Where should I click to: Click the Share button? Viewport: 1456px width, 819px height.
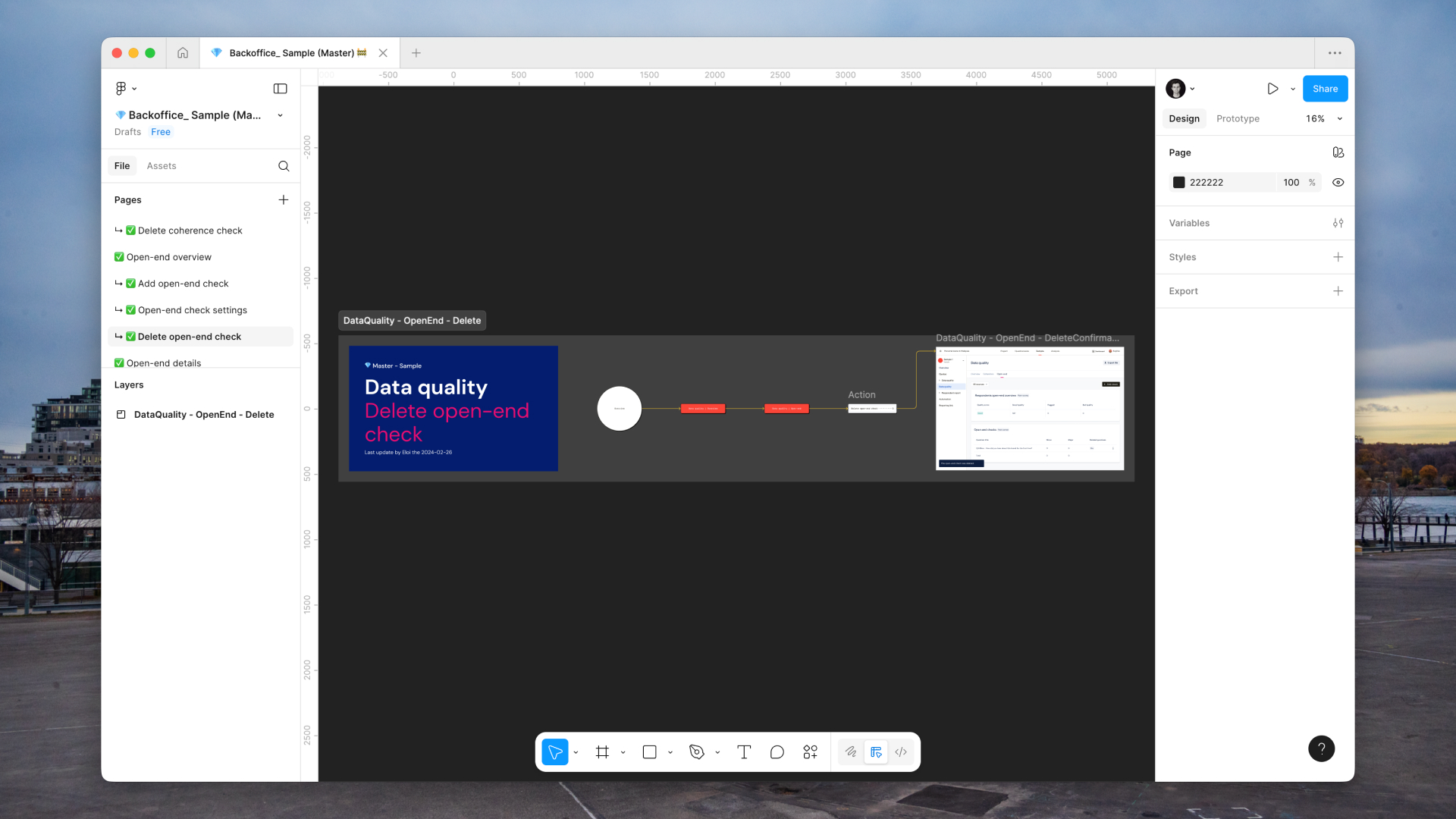(1325, 88)
